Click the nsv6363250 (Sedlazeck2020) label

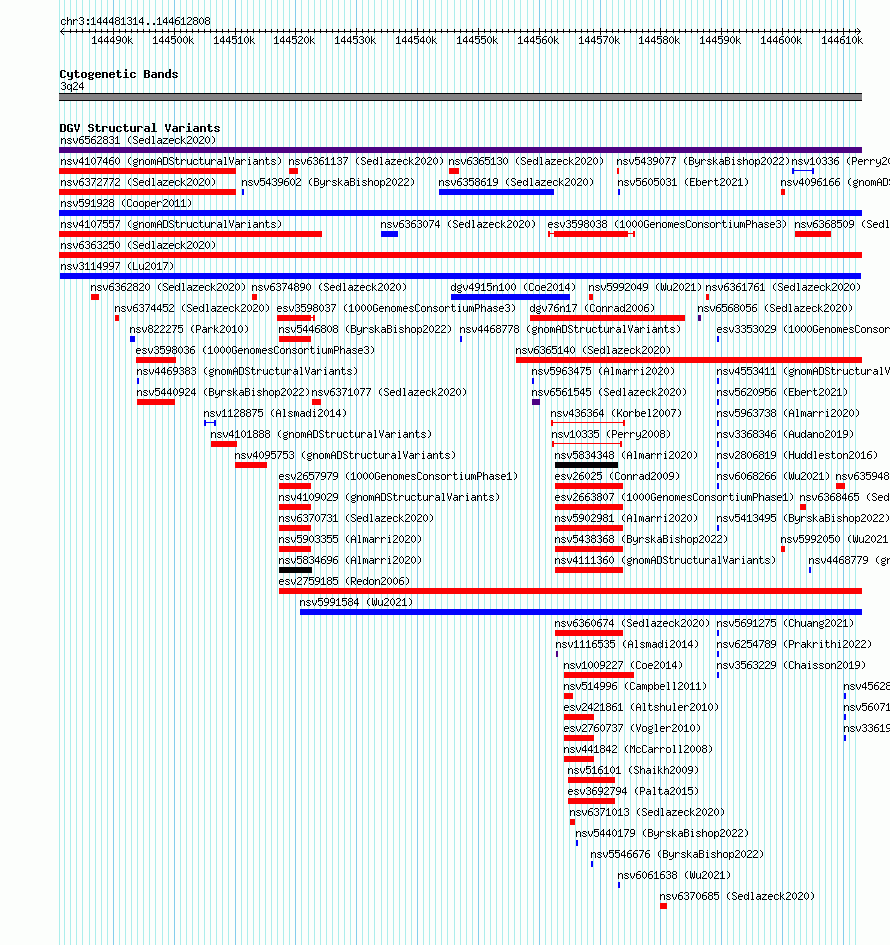(x=138, y=245)
